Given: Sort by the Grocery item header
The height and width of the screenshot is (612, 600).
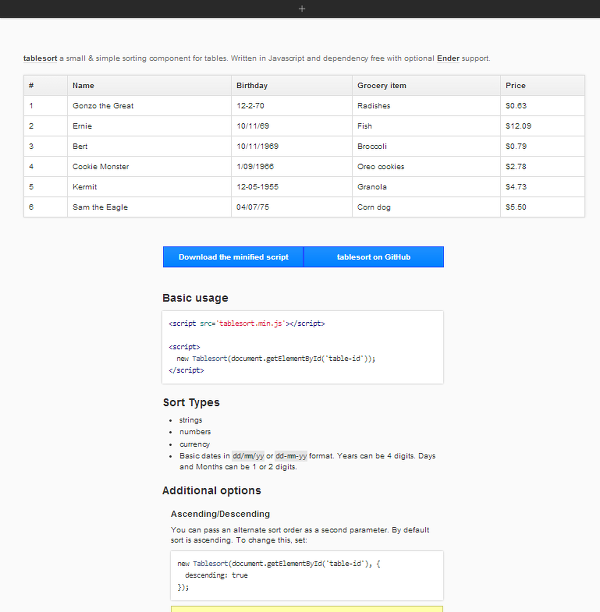Looking at the screenshot, I should point(427,85).
